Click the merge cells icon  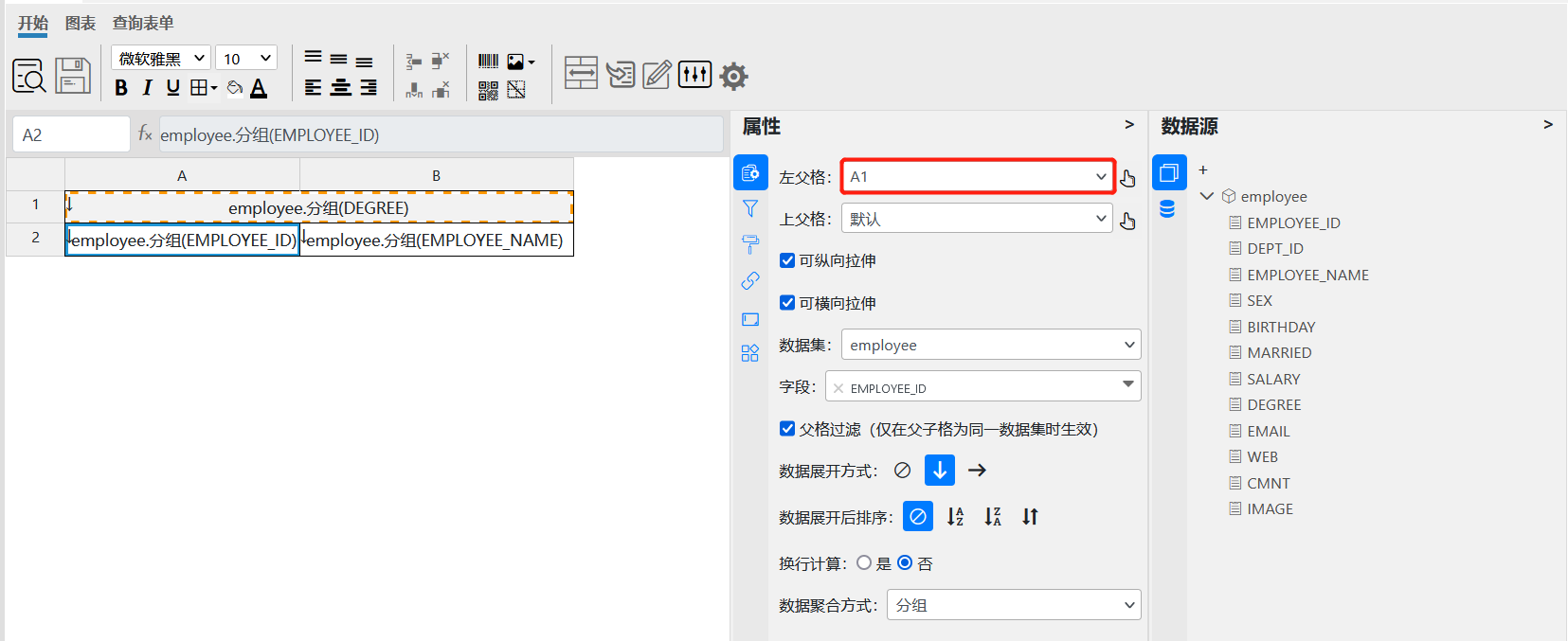pyautogui.click(x=581, y=73)
